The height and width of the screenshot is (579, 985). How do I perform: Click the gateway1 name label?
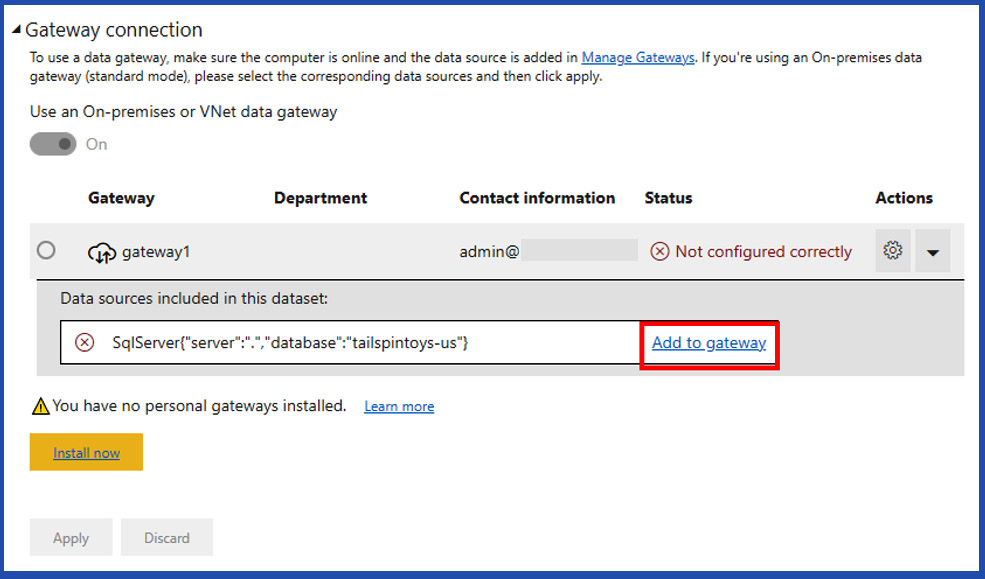click(156, 252)
